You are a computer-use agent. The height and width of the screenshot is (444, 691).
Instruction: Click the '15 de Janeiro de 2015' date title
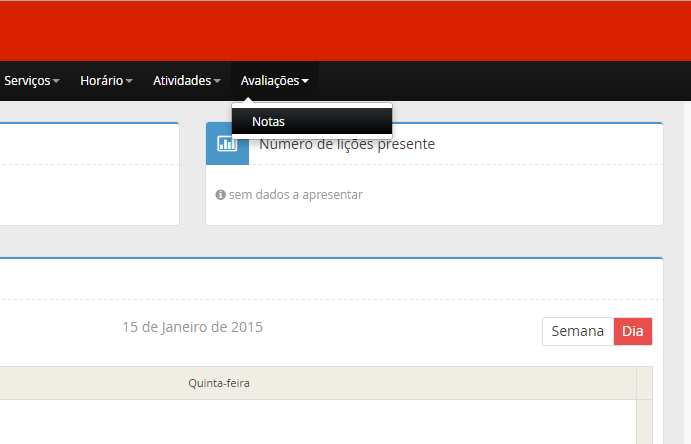tap(192, 327)
